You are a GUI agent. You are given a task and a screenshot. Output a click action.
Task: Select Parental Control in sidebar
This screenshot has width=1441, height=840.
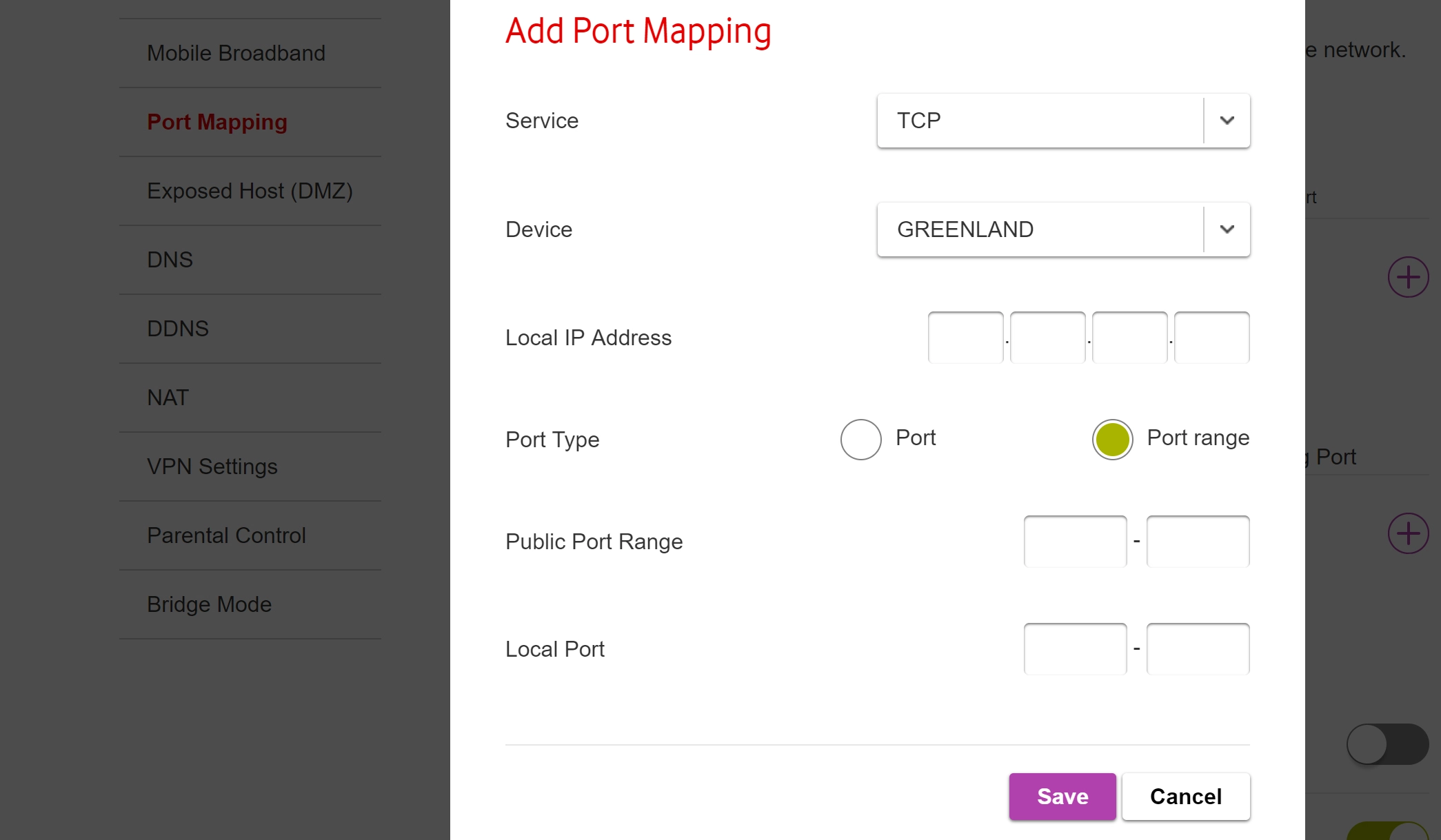coord(226,535)
